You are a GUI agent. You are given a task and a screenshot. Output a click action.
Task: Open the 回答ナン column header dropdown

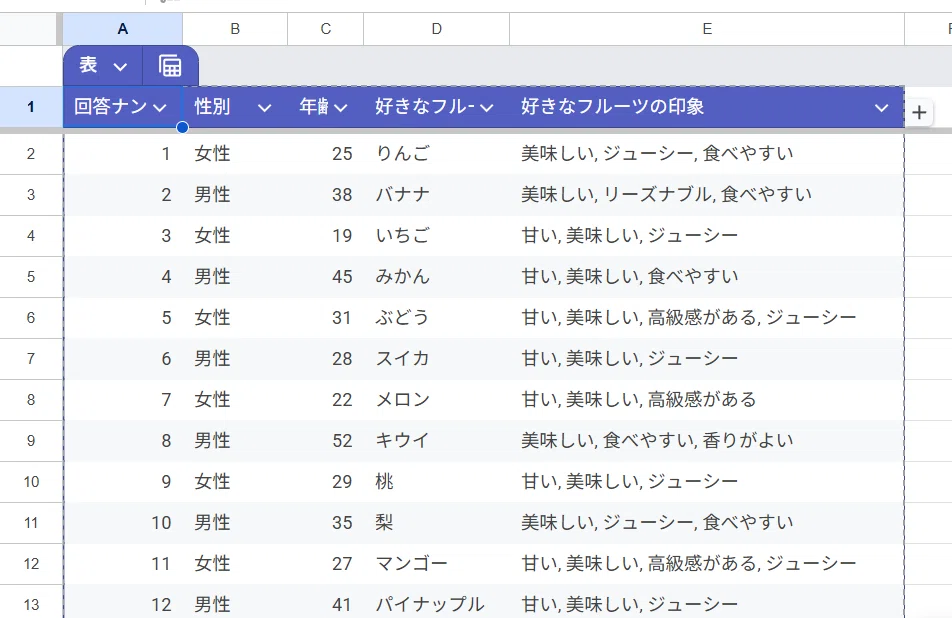pos(160,108)
